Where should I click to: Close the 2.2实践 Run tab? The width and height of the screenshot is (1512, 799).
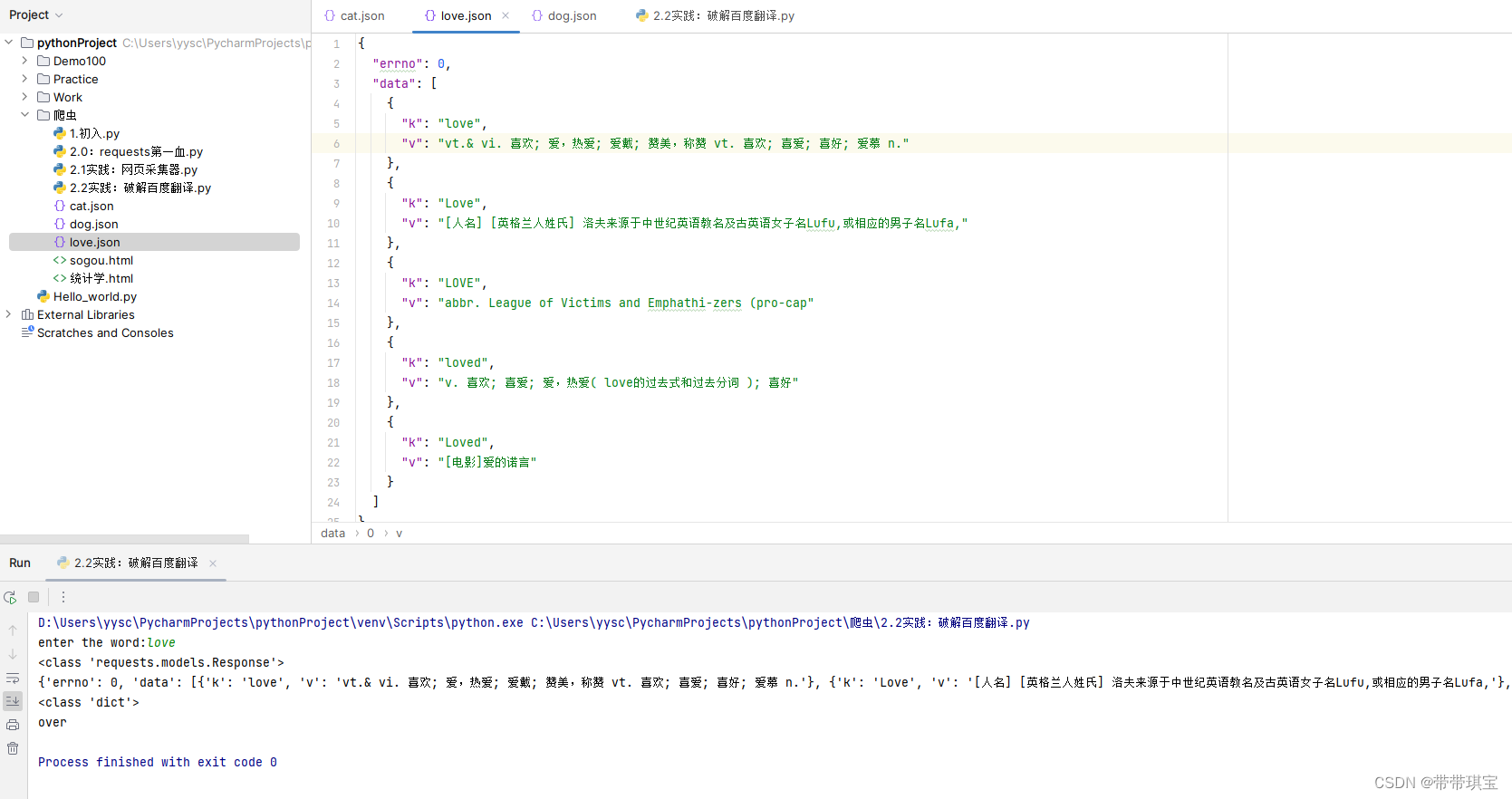[x=213, y=563]
